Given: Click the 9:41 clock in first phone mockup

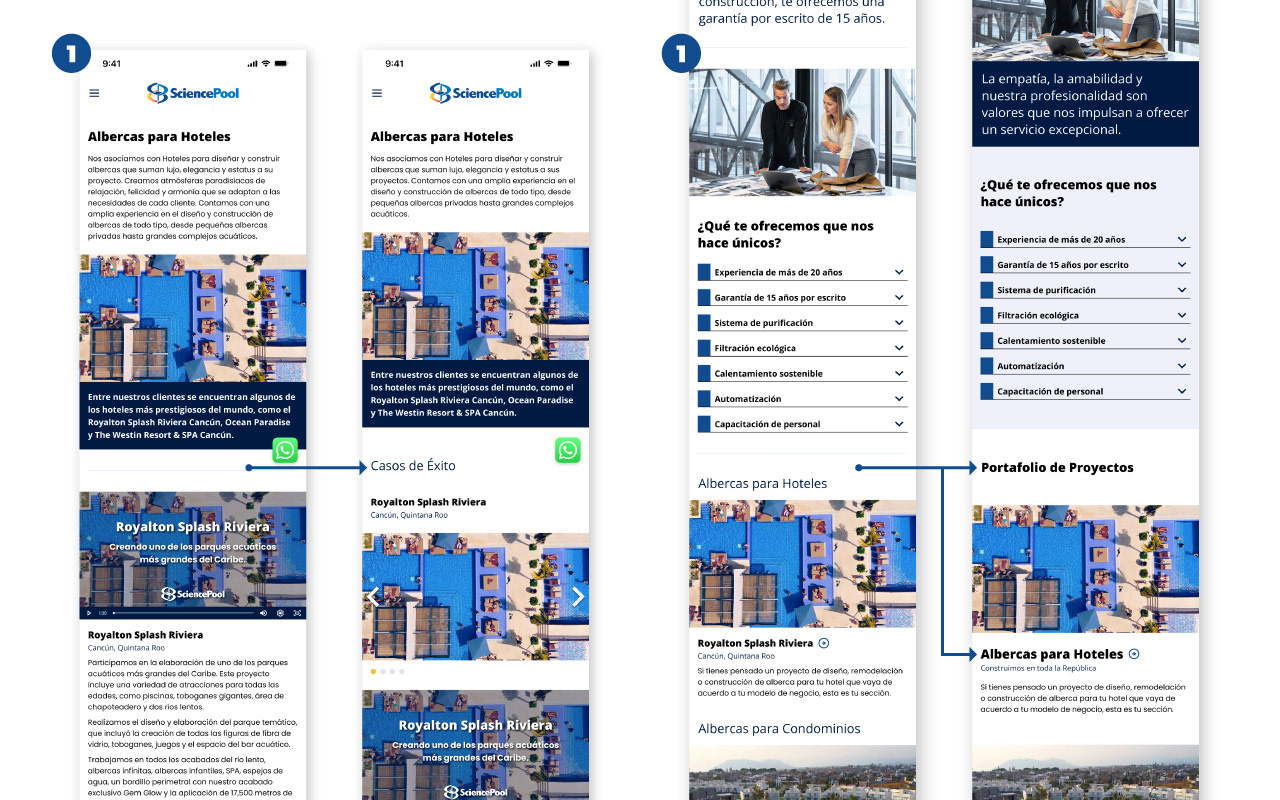Looking at the screenshot, I should pos(112,63).
